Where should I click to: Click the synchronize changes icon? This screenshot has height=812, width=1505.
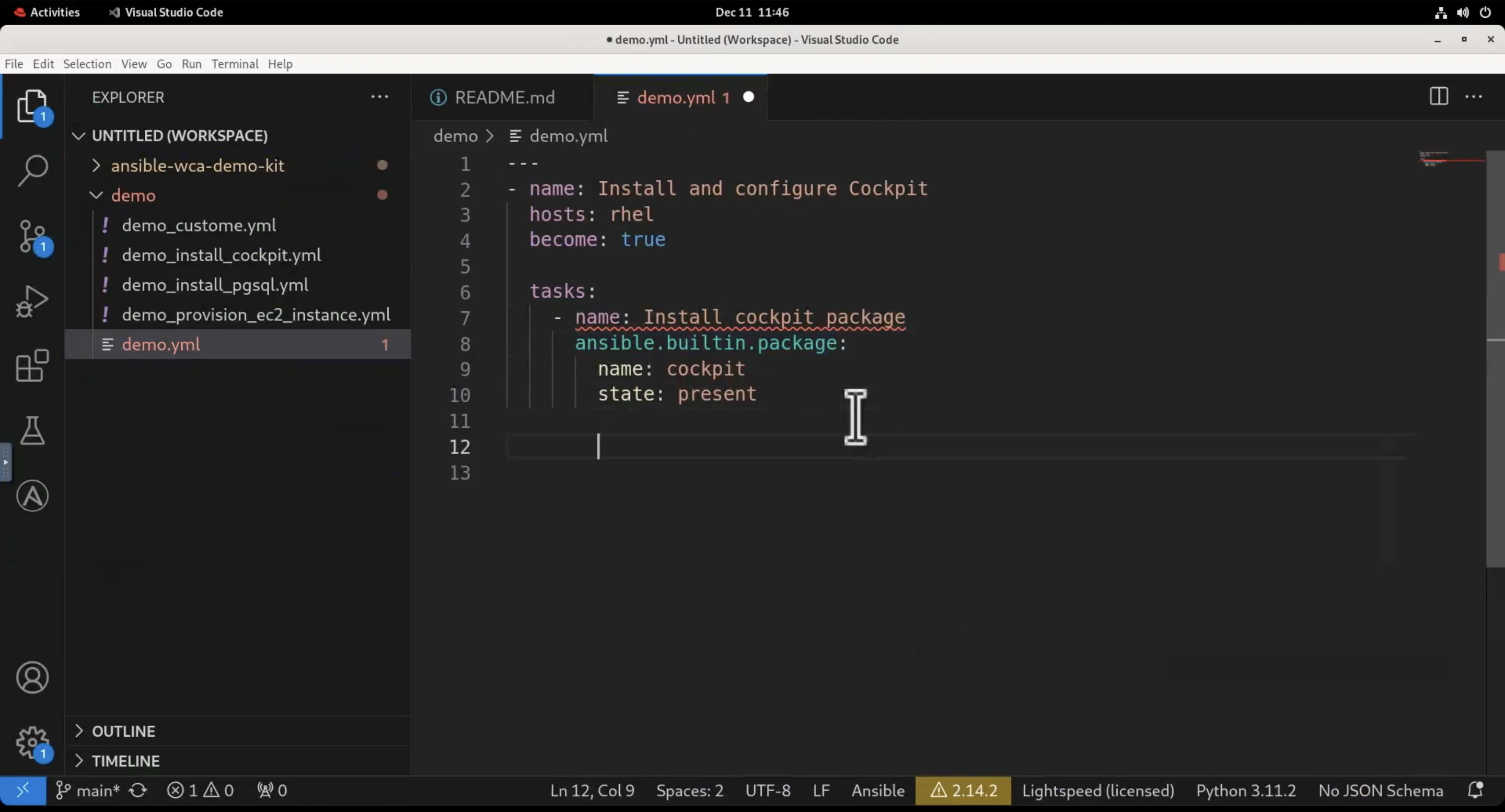[x=138, y=791]
